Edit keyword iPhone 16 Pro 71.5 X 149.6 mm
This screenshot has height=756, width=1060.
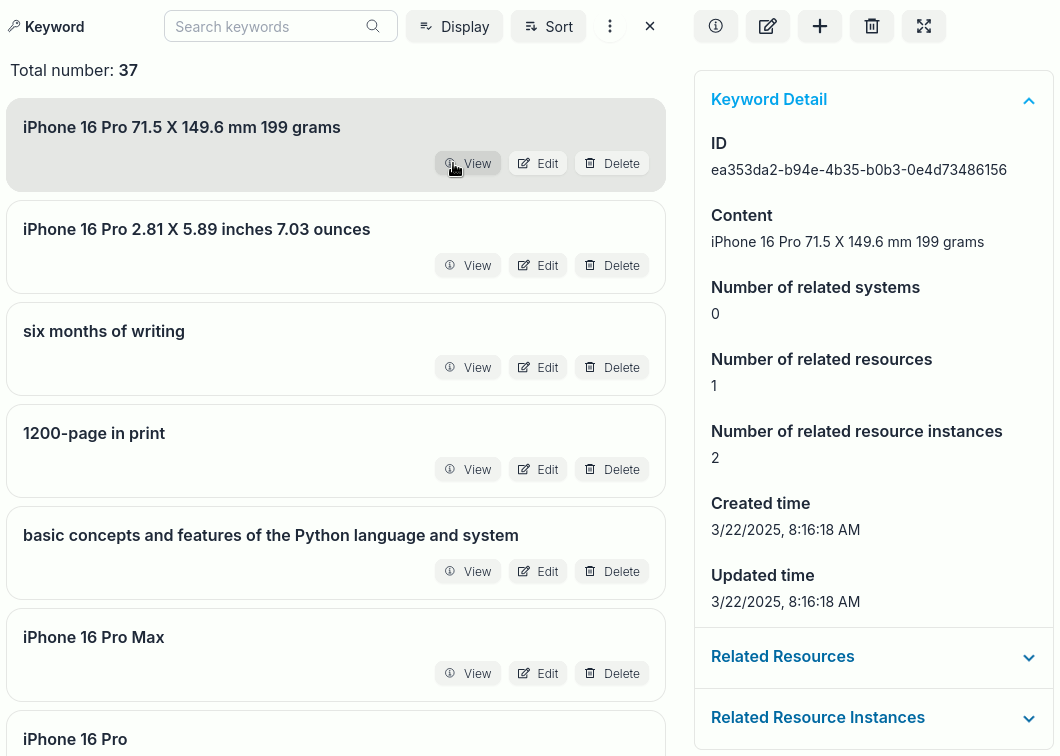(538, 164)
